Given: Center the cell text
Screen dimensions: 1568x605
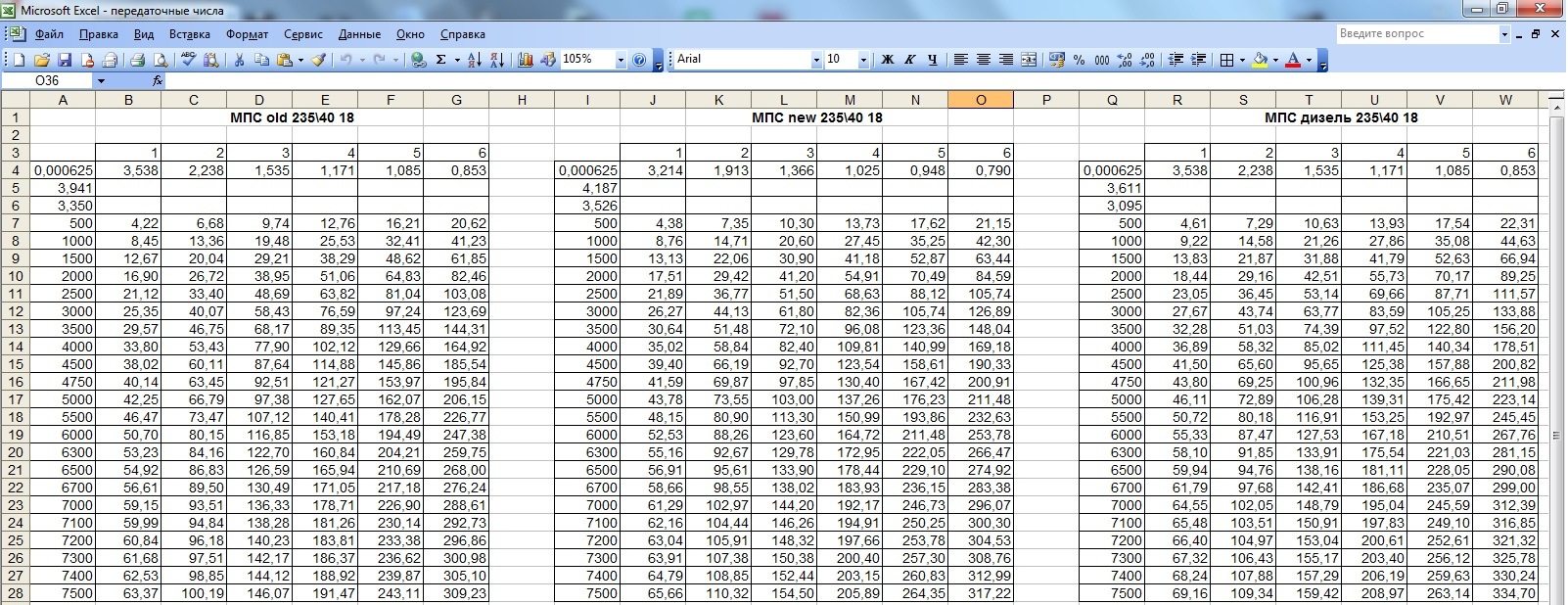Looking at the screenshot, I should (984, 60).
